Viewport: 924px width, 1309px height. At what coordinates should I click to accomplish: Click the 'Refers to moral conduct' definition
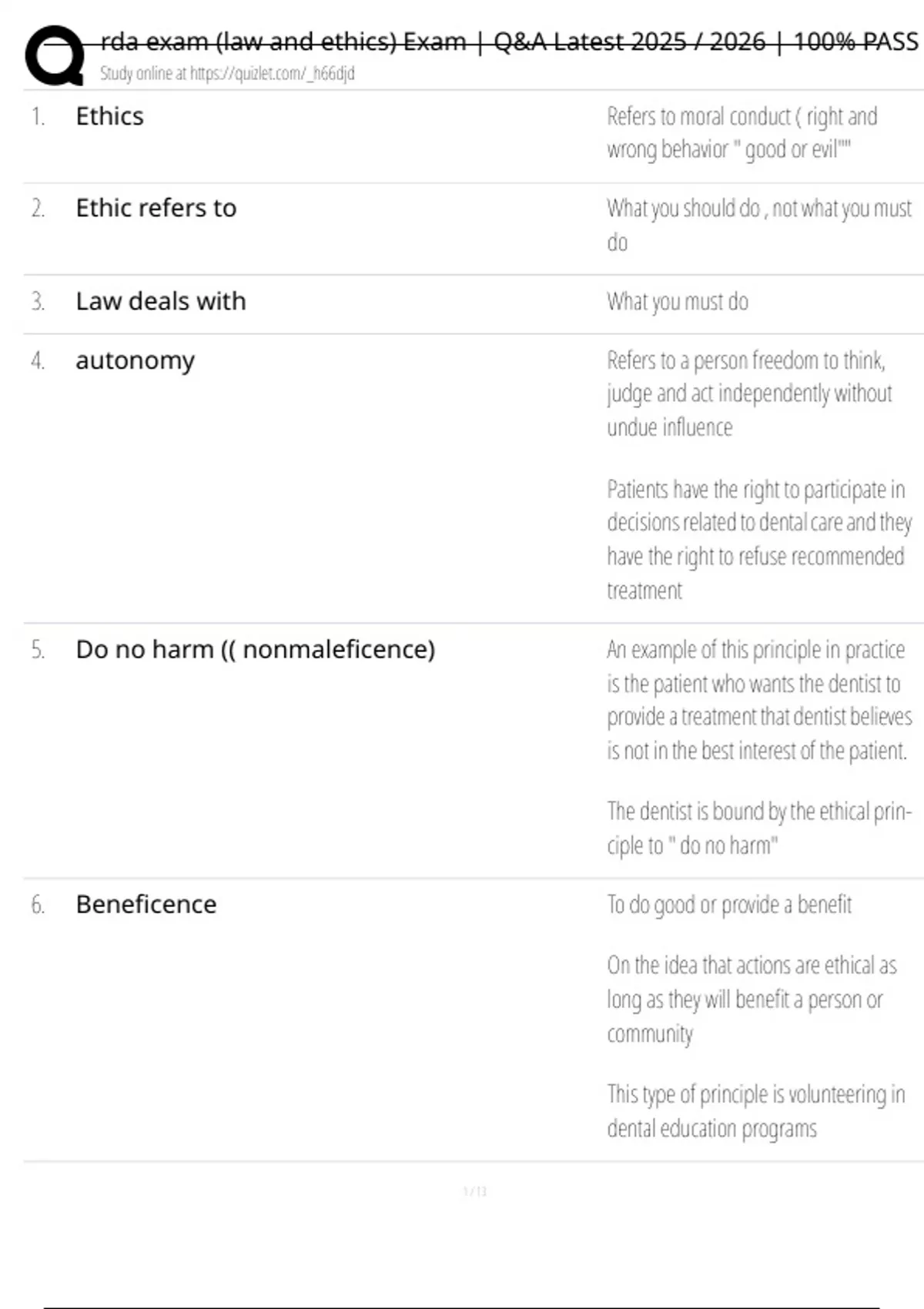coord(742,132)
